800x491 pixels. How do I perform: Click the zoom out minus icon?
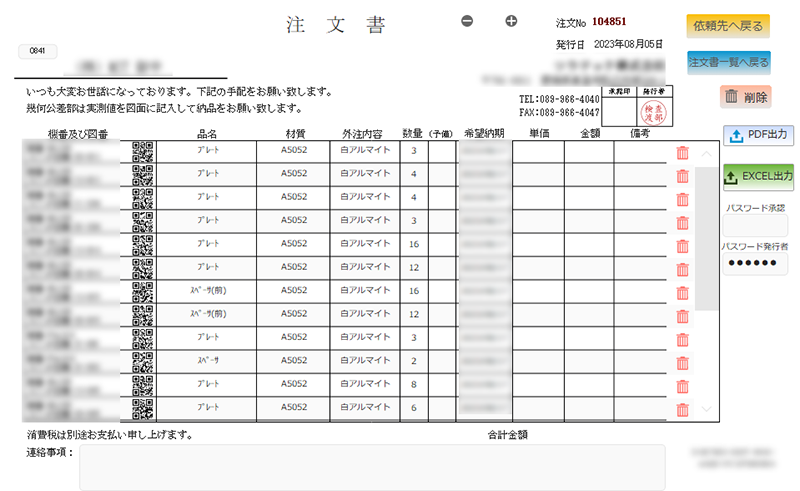[x=467, y=21]
